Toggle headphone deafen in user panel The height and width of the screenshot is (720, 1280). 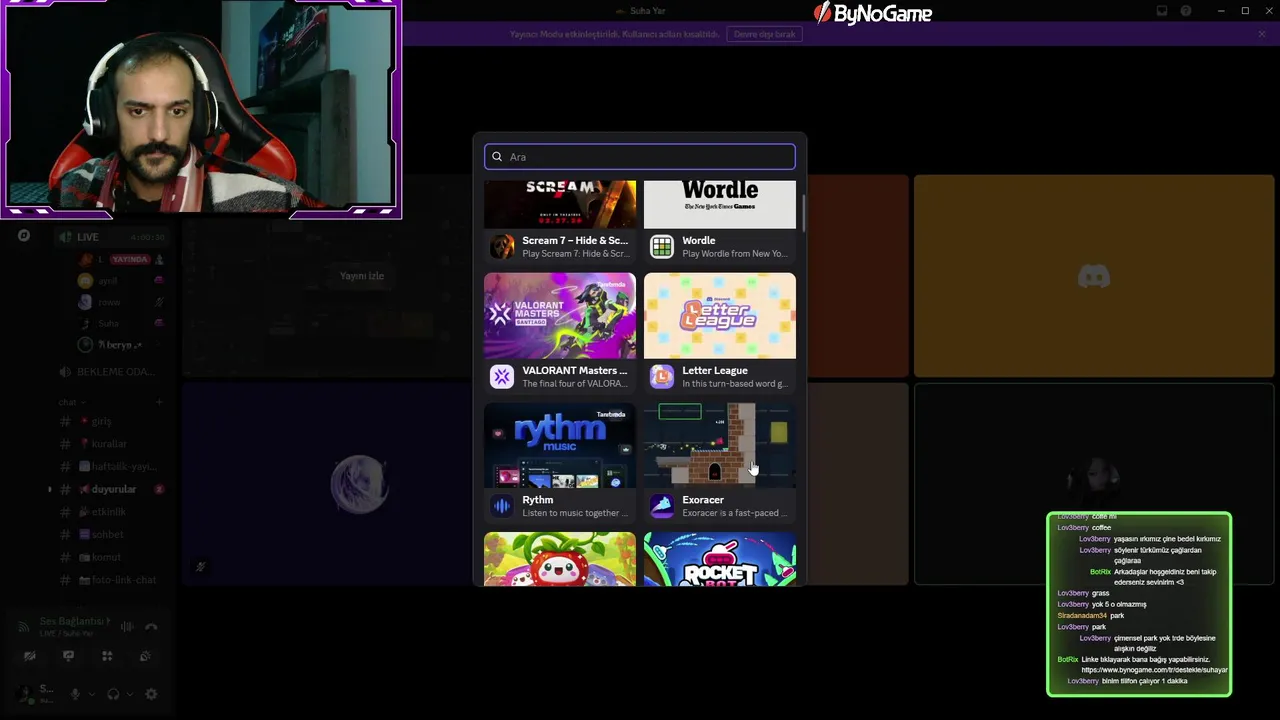coord(113,694)
